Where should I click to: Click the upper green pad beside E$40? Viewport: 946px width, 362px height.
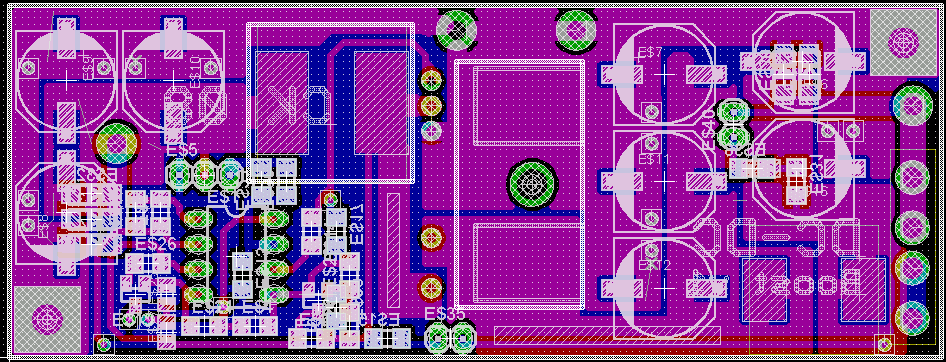733,112
